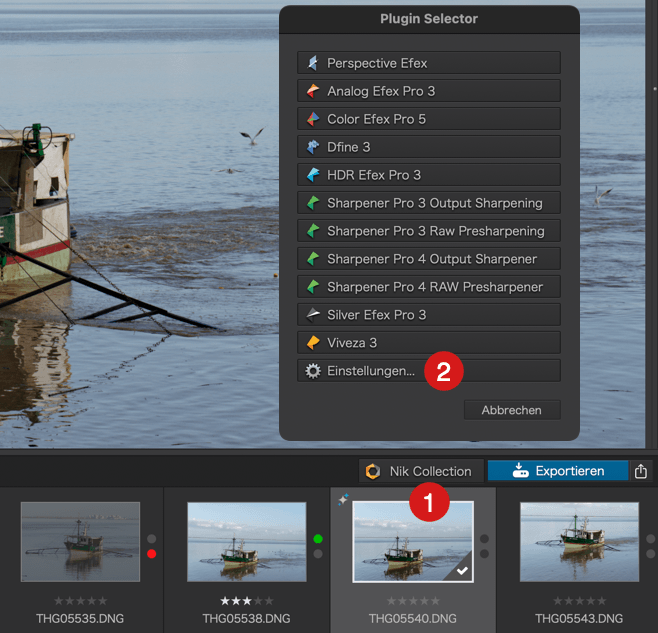Open Analog Efex Pro 3 plugin
658x633 pixels.
[429, 91]
